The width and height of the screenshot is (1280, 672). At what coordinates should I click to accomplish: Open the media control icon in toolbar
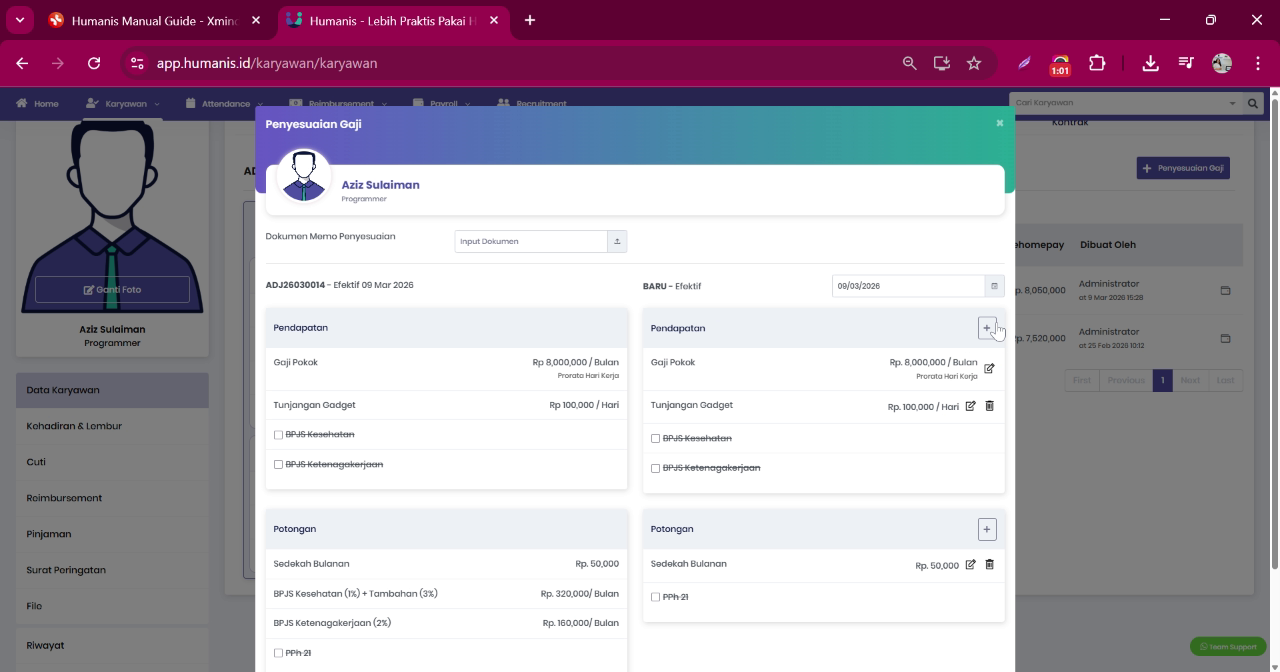1186,63
